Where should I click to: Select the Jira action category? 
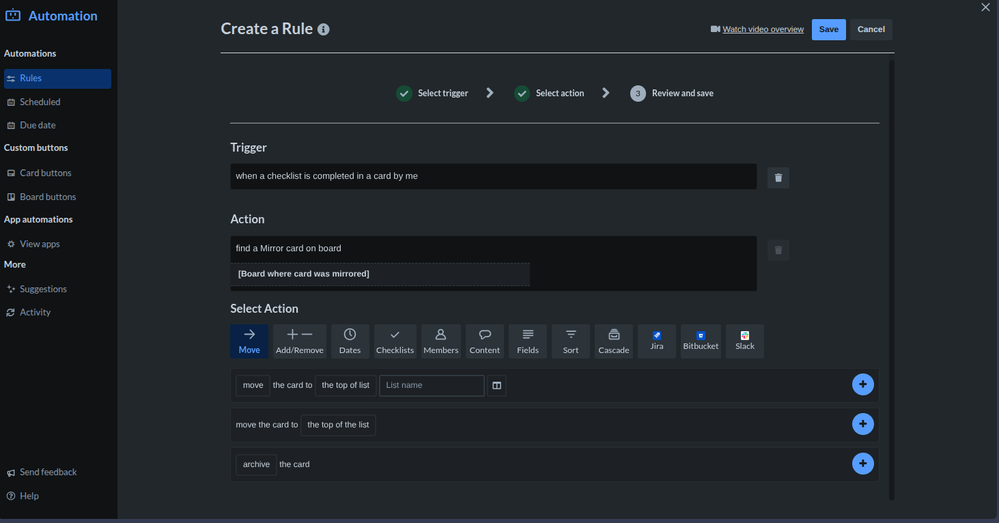pyautogui.click(x=657, y=341)
